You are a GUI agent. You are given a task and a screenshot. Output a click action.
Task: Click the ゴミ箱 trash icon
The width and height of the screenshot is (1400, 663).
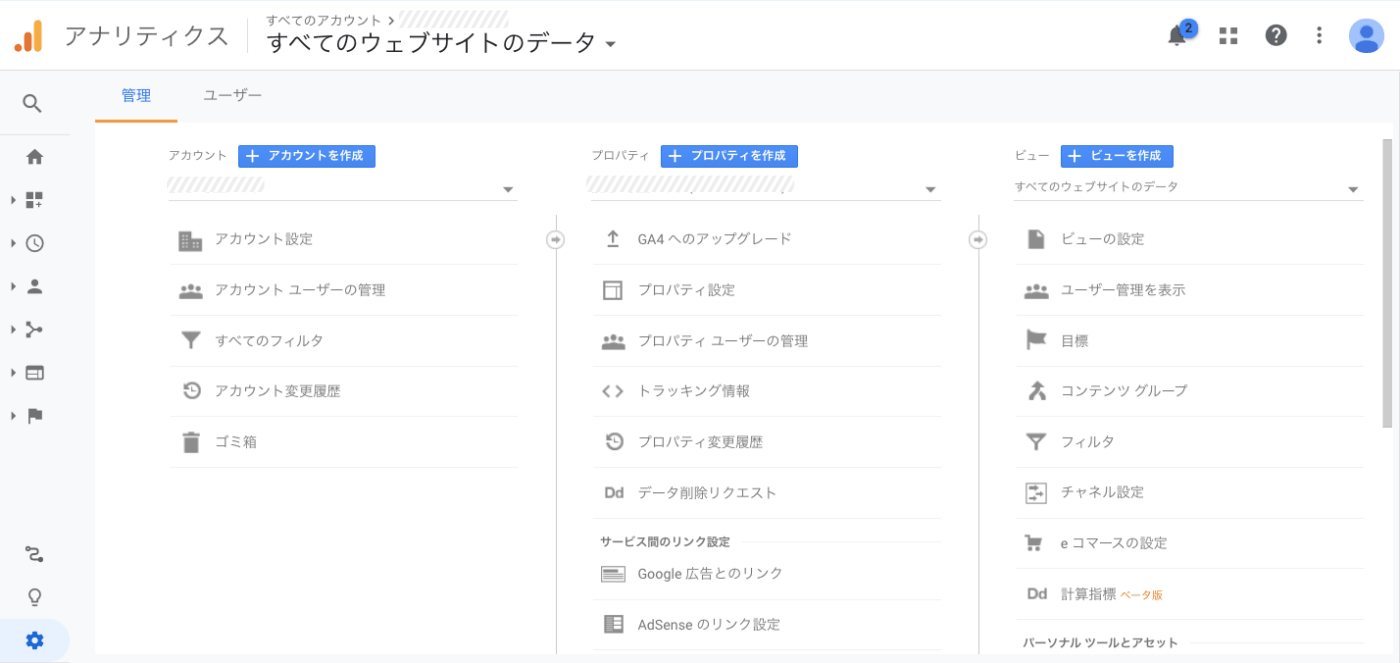point(191,442)
